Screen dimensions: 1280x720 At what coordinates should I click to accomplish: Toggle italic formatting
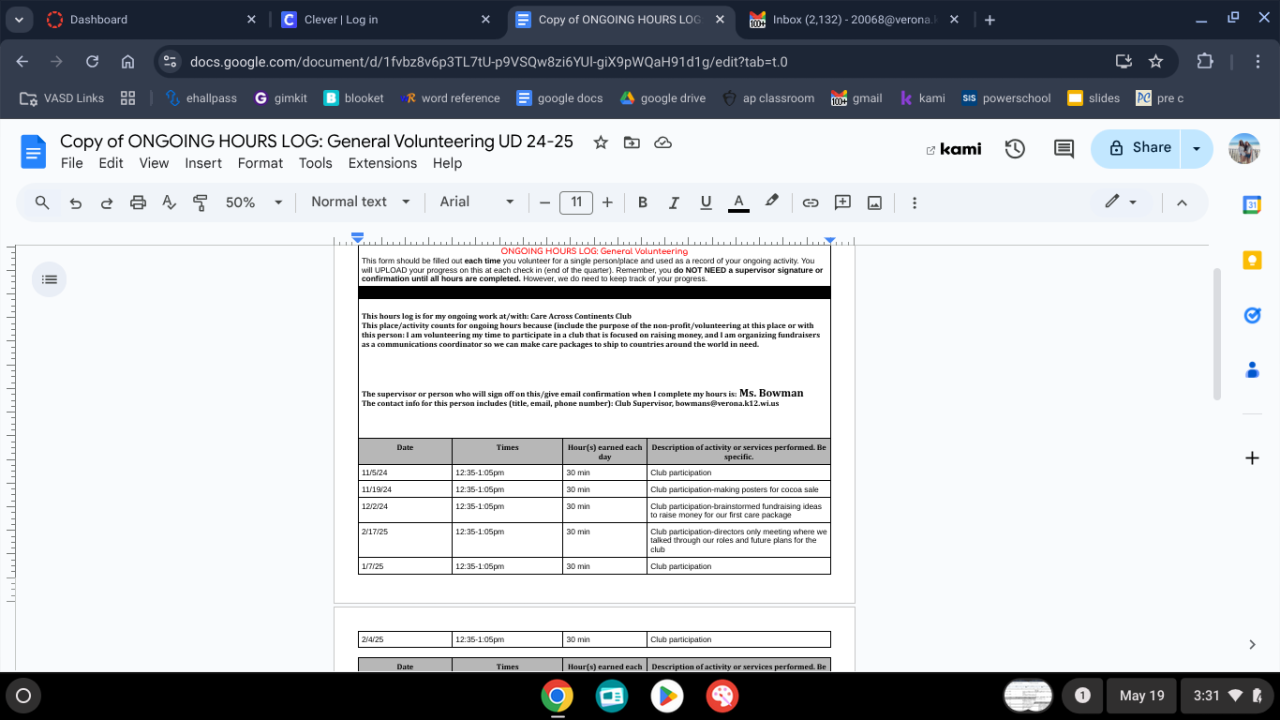click(x=674, y=202)
